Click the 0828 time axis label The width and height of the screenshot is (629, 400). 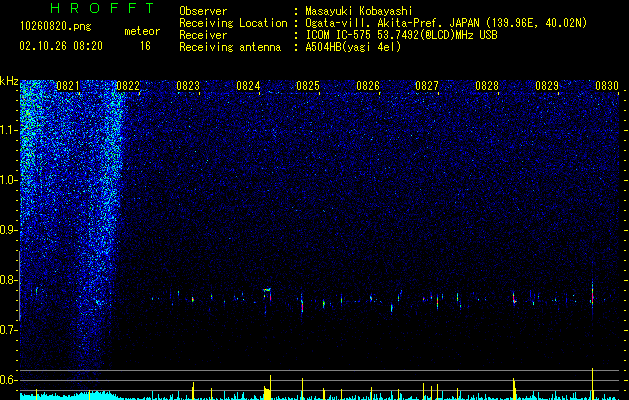click(487, 86)
